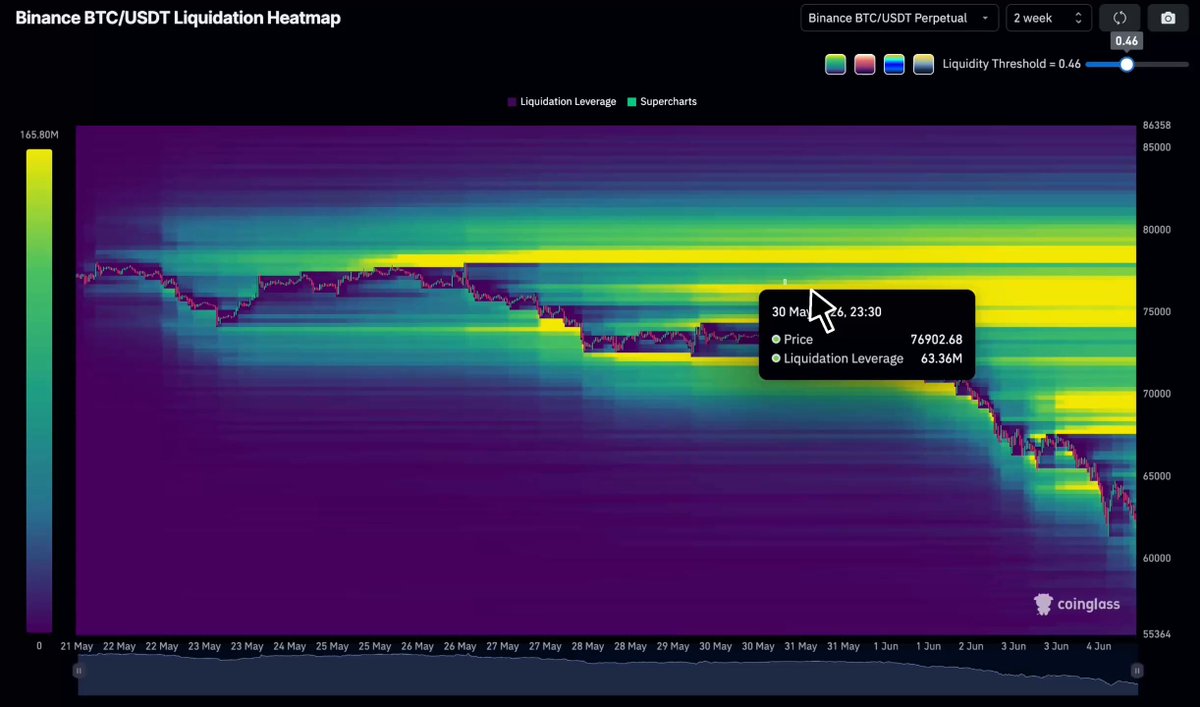Click the 86358 price axis label
The width and height of the screenshot is (1200, 707).
pos(1155,126)
